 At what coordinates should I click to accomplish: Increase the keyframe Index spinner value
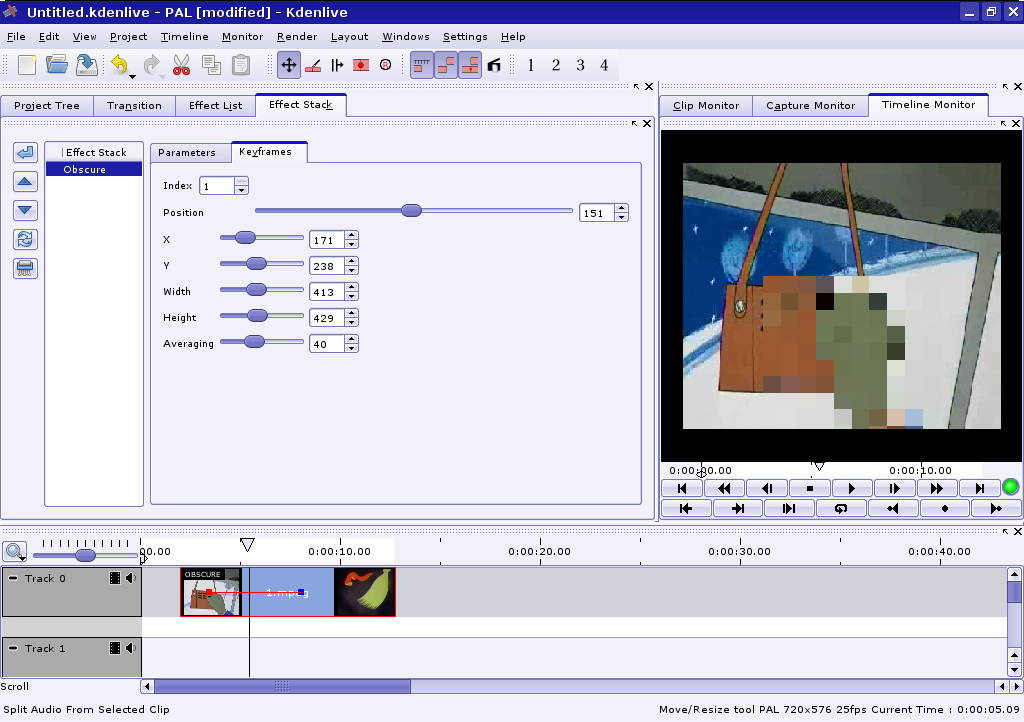pyautogui.click(x=241, y=182)
